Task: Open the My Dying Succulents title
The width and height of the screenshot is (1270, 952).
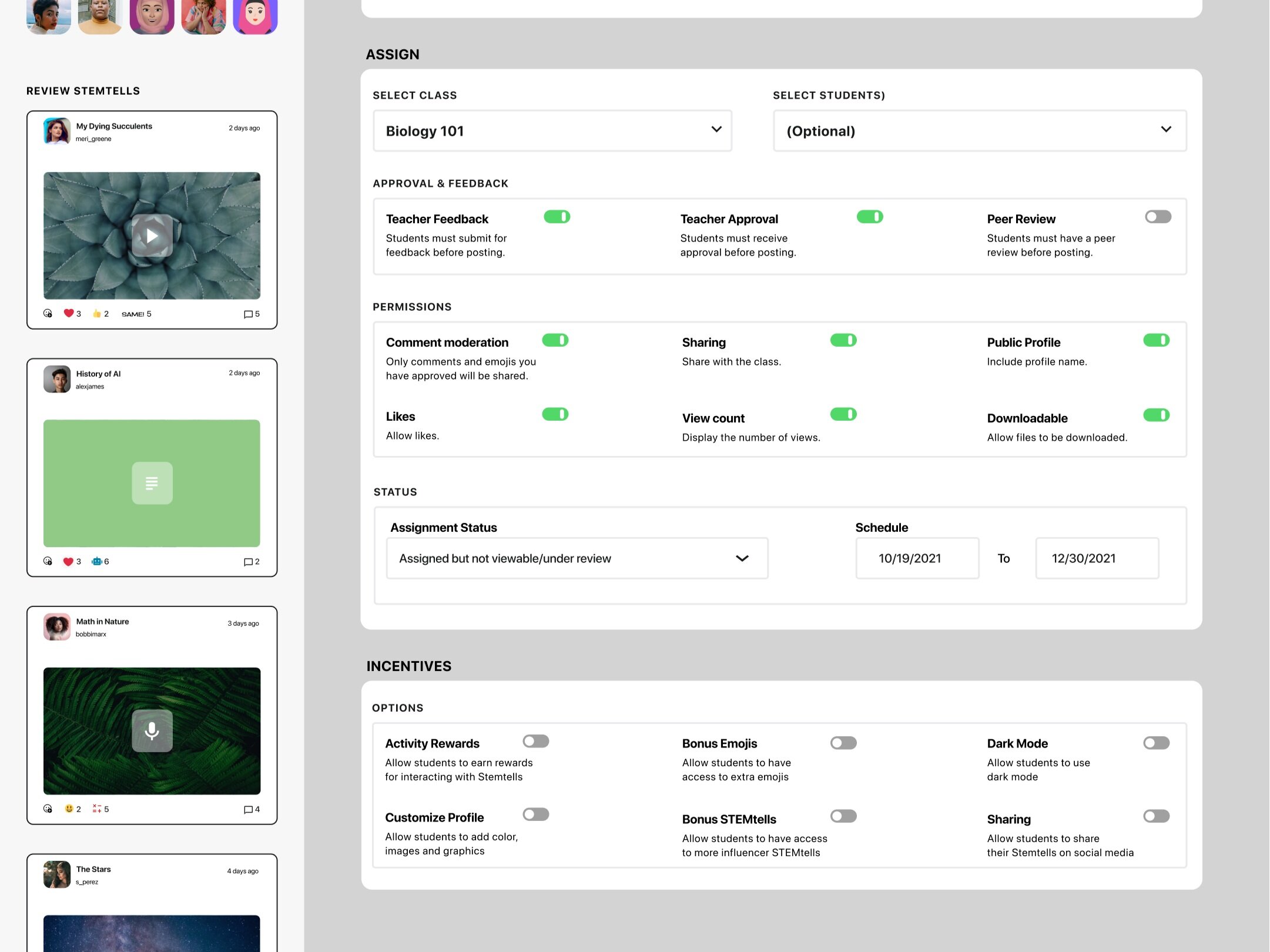Action: click(114, 126)
